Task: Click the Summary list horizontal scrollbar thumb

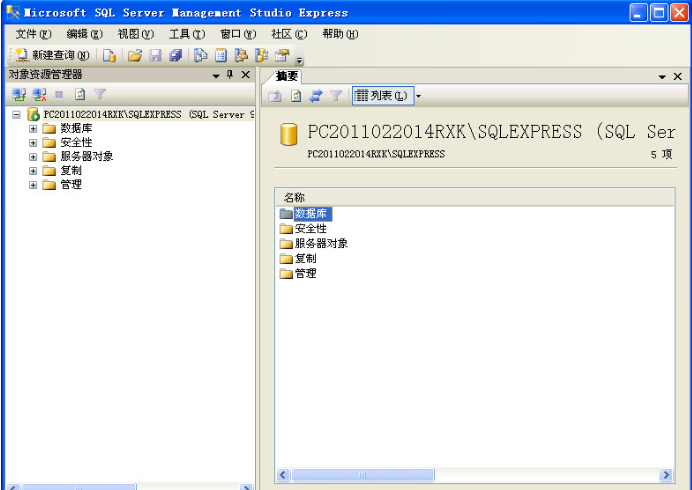Action: (x=363, y=475)
